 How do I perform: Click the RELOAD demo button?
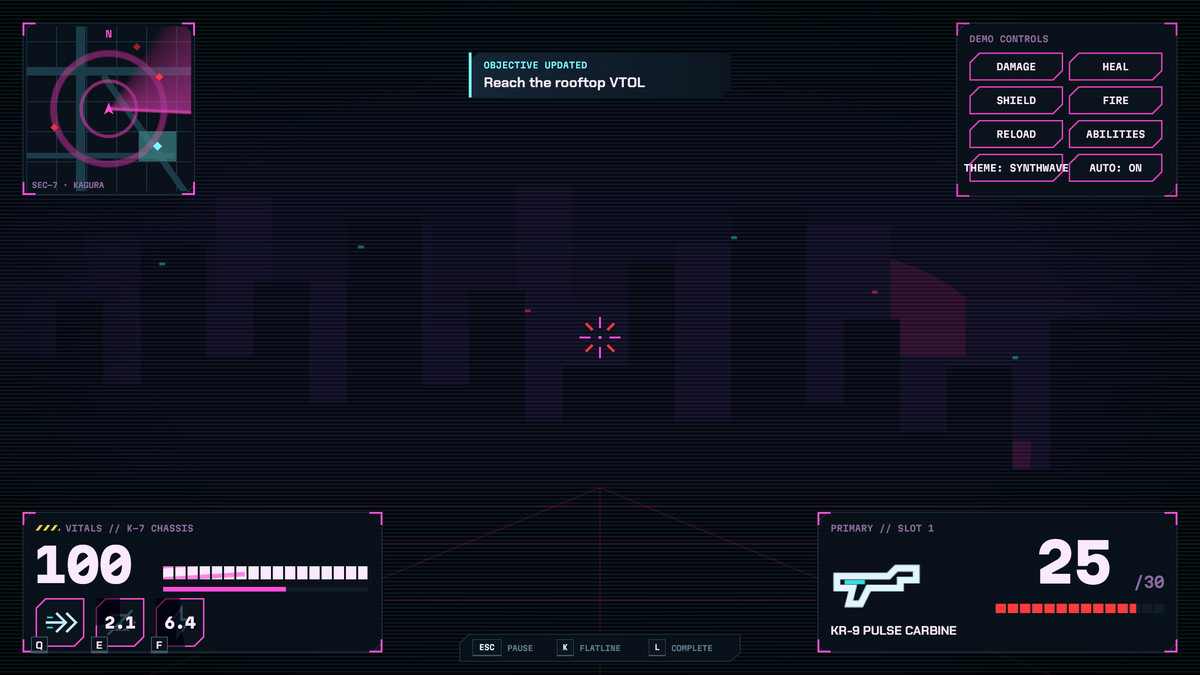click(1016, 134)
